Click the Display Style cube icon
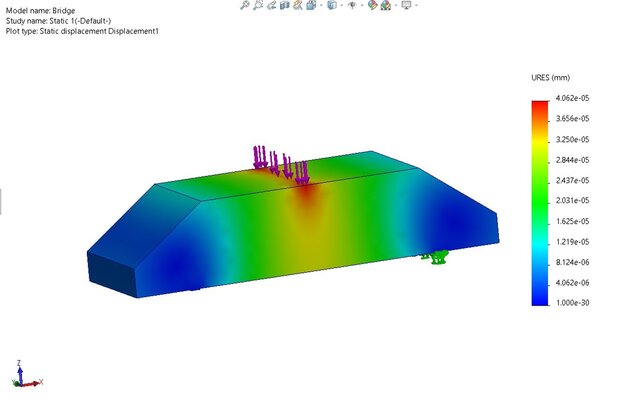640x400 pixels. (x=332, y=5)
